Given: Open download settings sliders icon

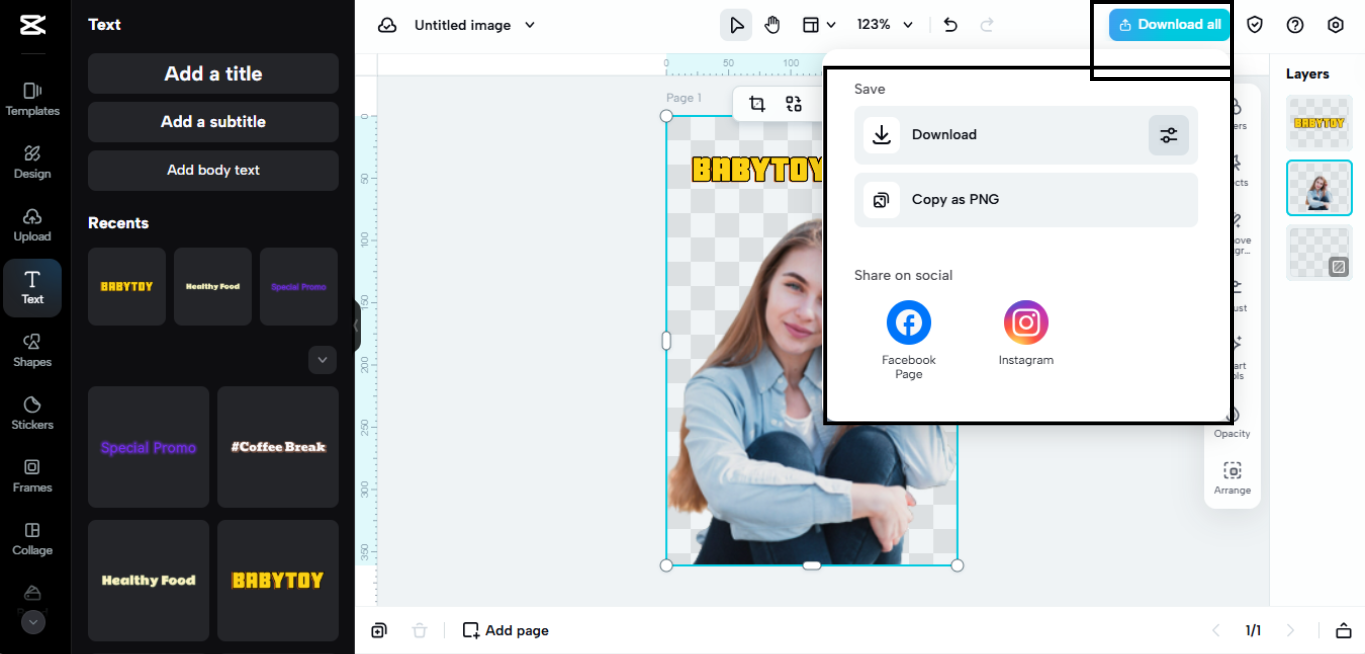Looking at the screenshot, I should [1169, 135].
